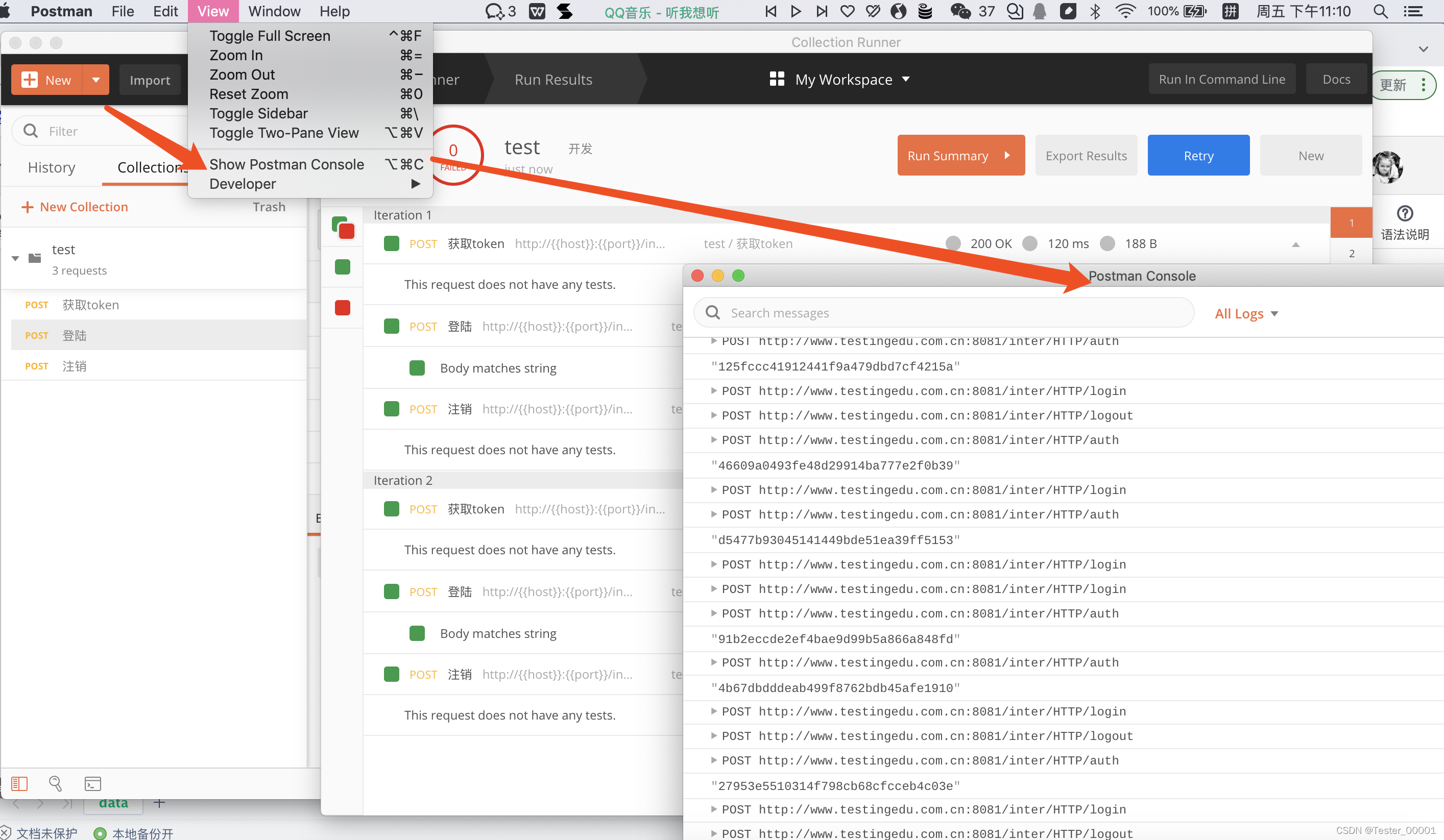The width and height of the screenshot is (1444, 840).
Task: Jump to iteration 2 in side selector
Action: pos(1351,253)
